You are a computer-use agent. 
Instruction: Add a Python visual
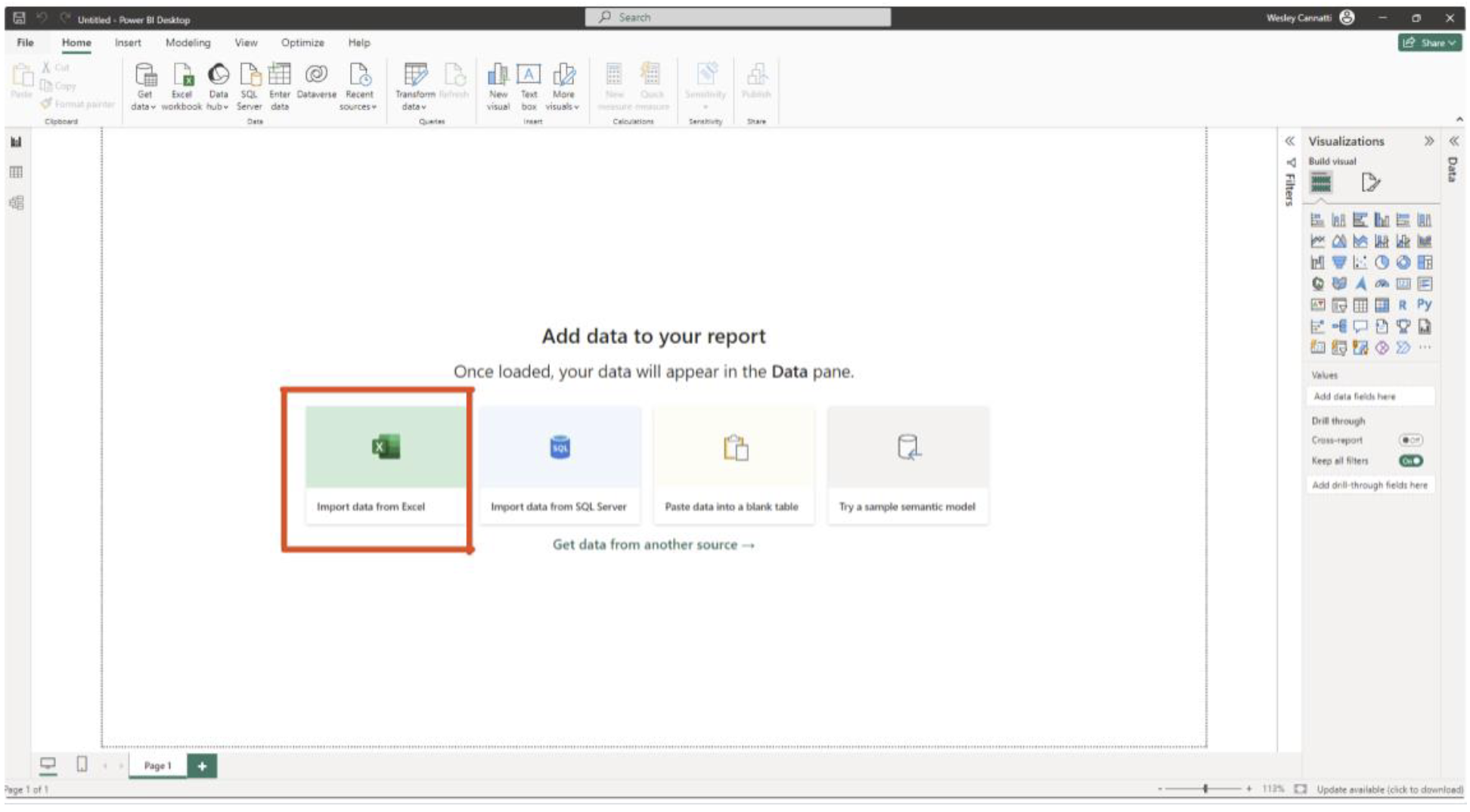click(1424, 305)
